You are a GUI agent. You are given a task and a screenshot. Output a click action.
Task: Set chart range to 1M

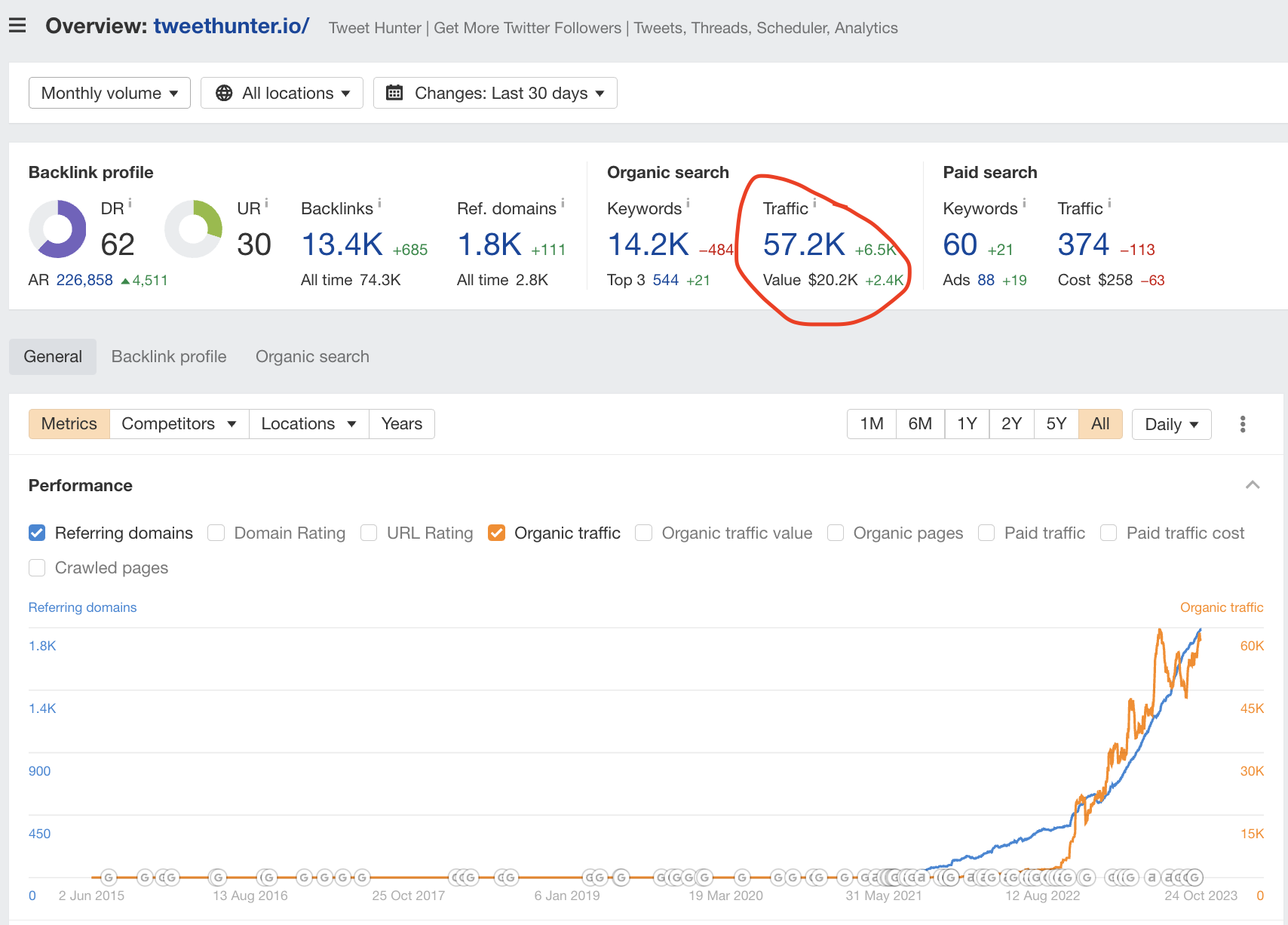click(x=872, y=424)
